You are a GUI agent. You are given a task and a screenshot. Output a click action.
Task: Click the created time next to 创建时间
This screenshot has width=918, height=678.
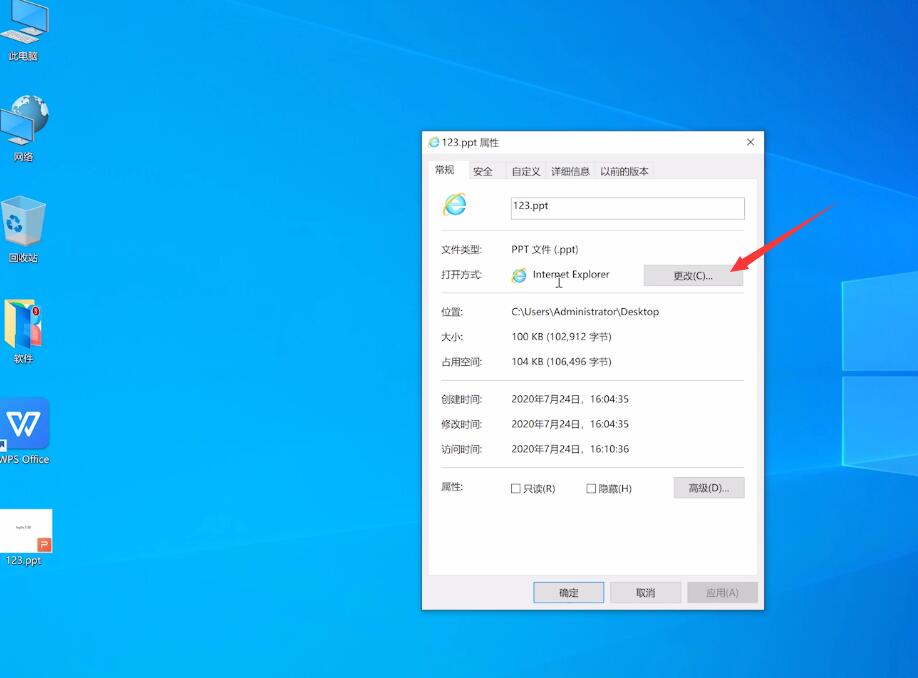click(x=570, y=399)
